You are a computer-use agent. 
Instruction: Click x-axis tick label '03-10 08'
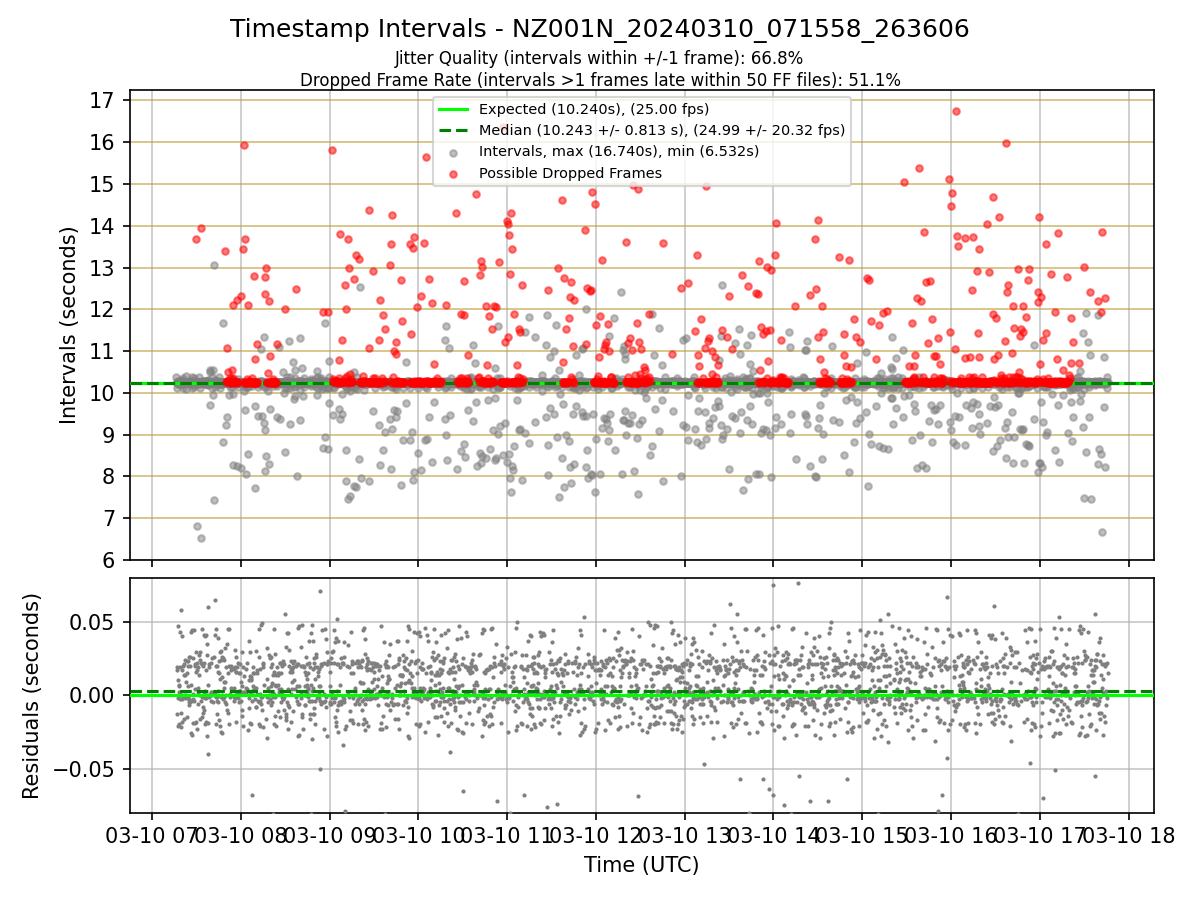[241, 836]
